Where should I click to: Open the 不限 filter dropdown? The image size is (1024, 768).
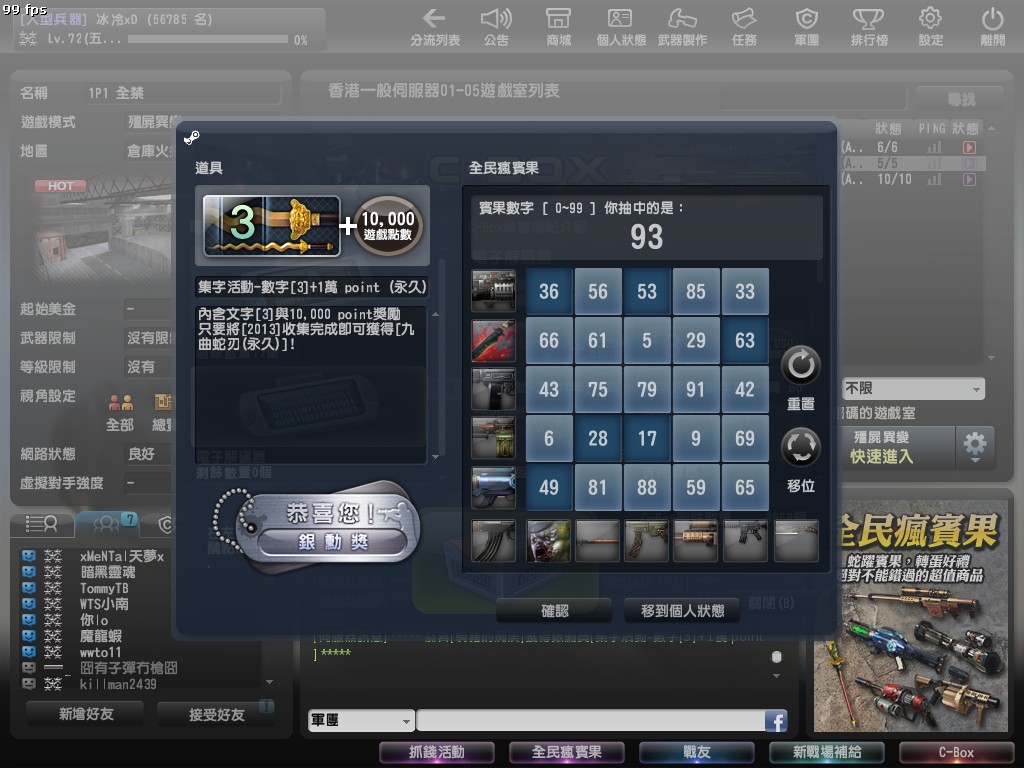[912, 389]
